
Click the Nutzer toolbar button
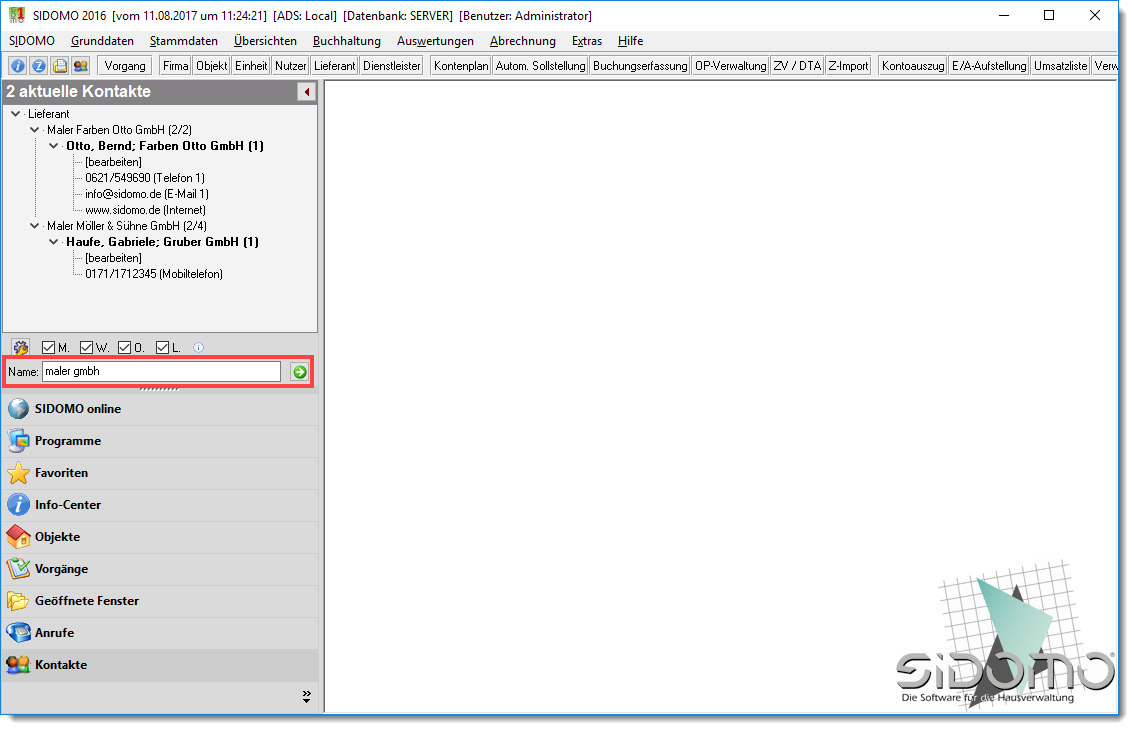(x=291, y=66)
